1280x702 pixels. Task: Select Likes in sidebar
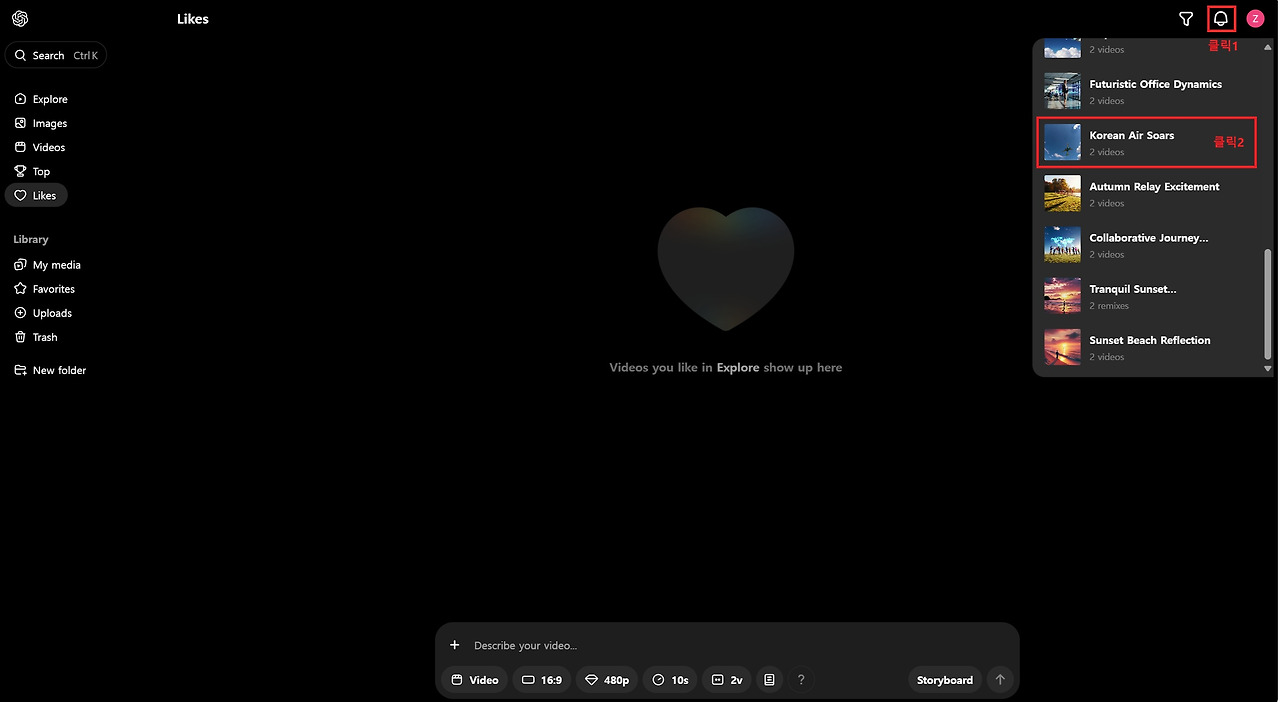pos(36,195)
